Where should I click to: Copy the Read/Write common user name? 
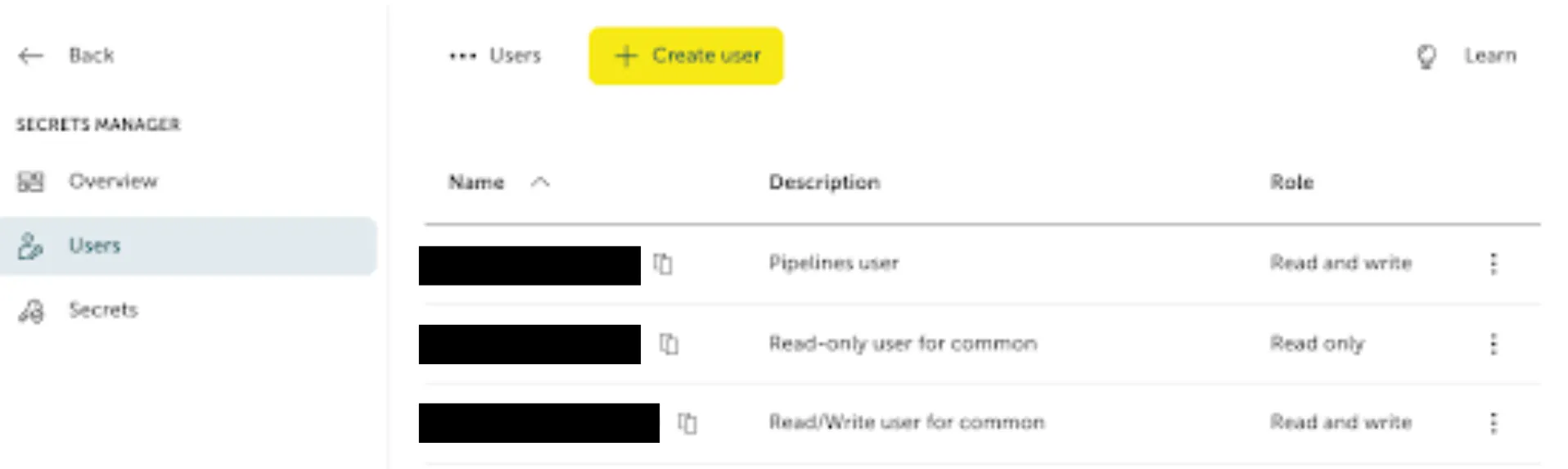tap(687, 423)
